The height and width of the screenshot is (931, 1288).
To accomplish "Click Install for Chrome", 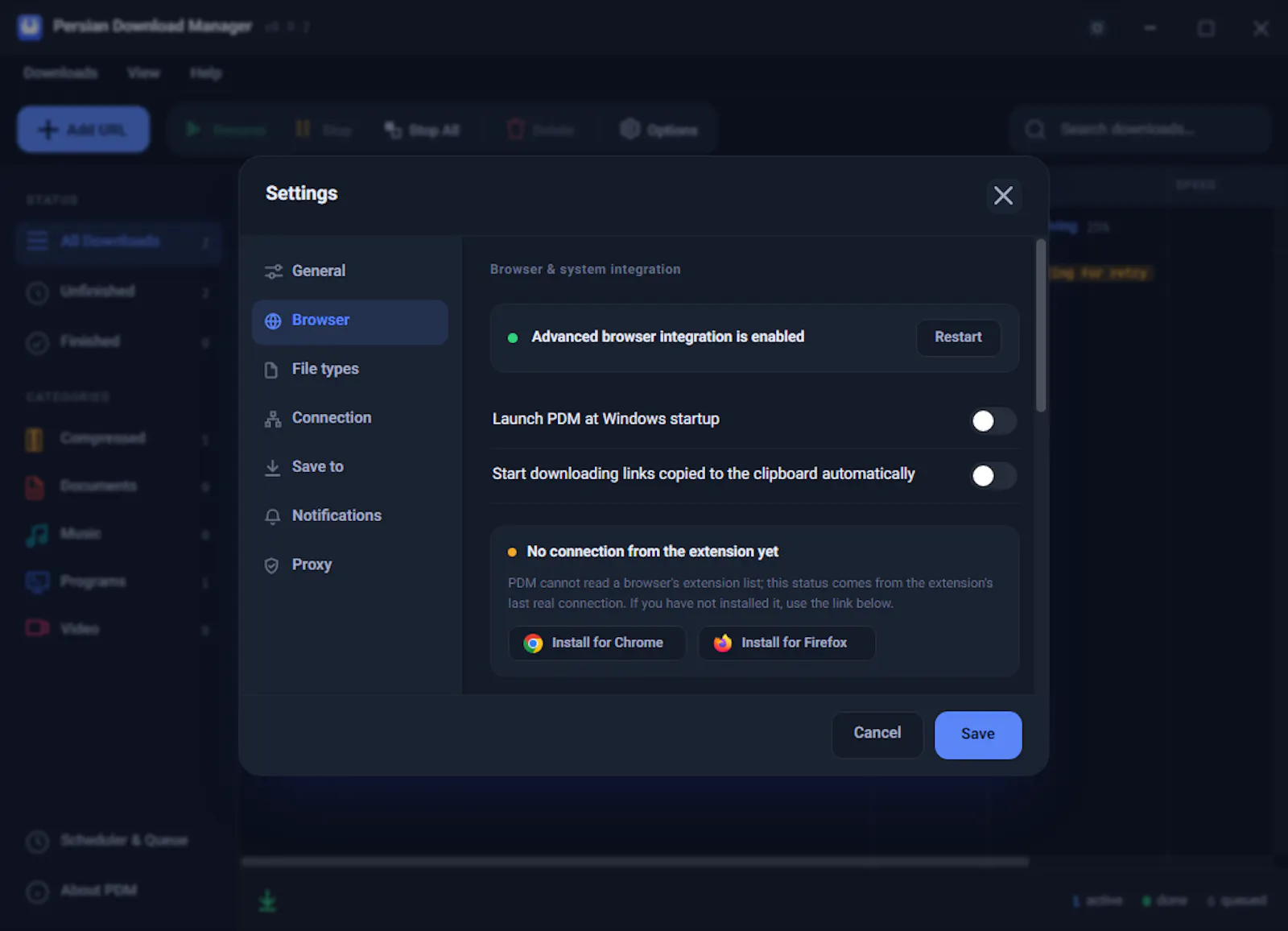I will (597, 643).
